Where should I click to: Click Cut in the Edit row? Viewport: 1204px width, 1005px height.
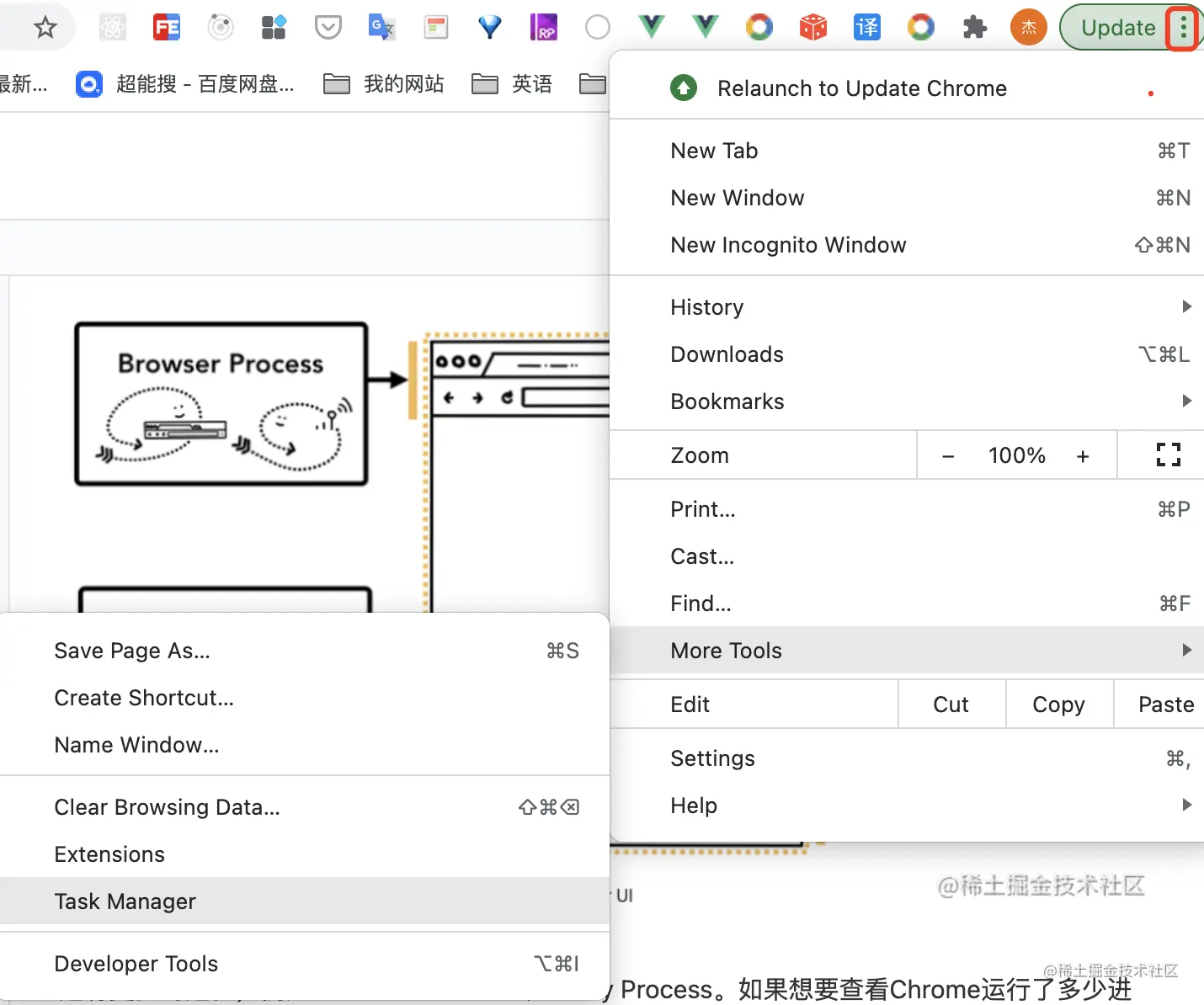(x=951, y=705)
